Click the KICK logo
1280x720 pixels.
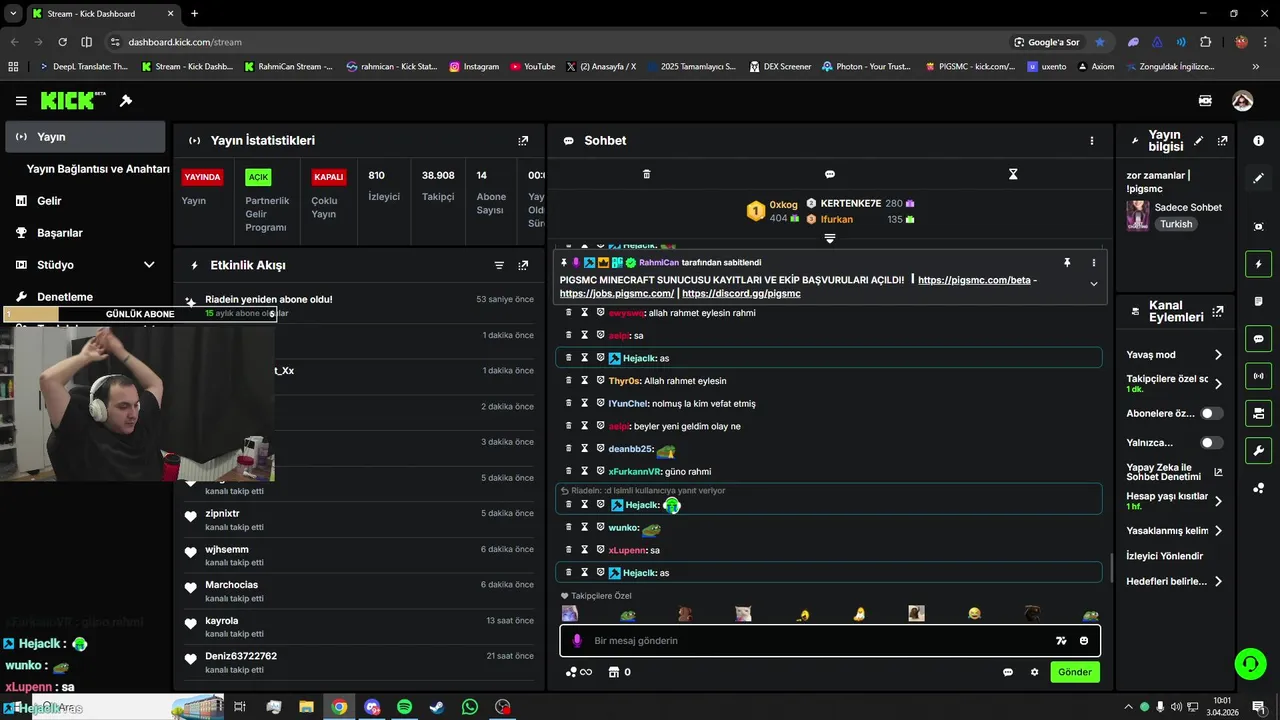tap(72, 101)
